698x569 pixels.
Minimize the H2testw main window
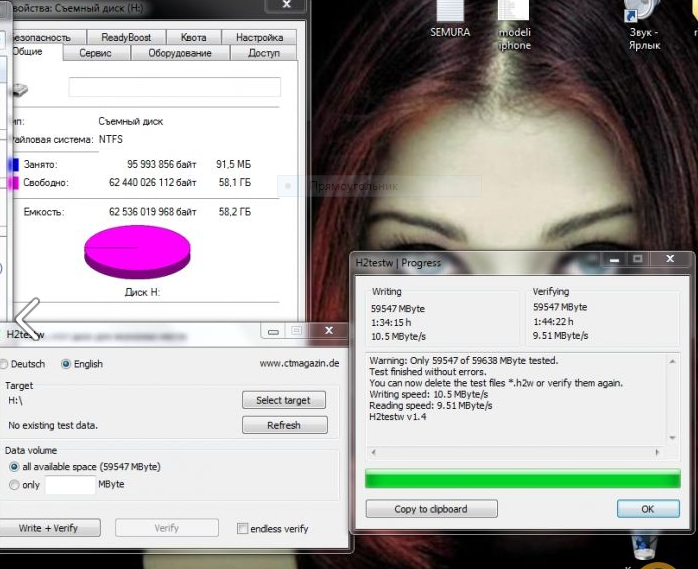273,331
